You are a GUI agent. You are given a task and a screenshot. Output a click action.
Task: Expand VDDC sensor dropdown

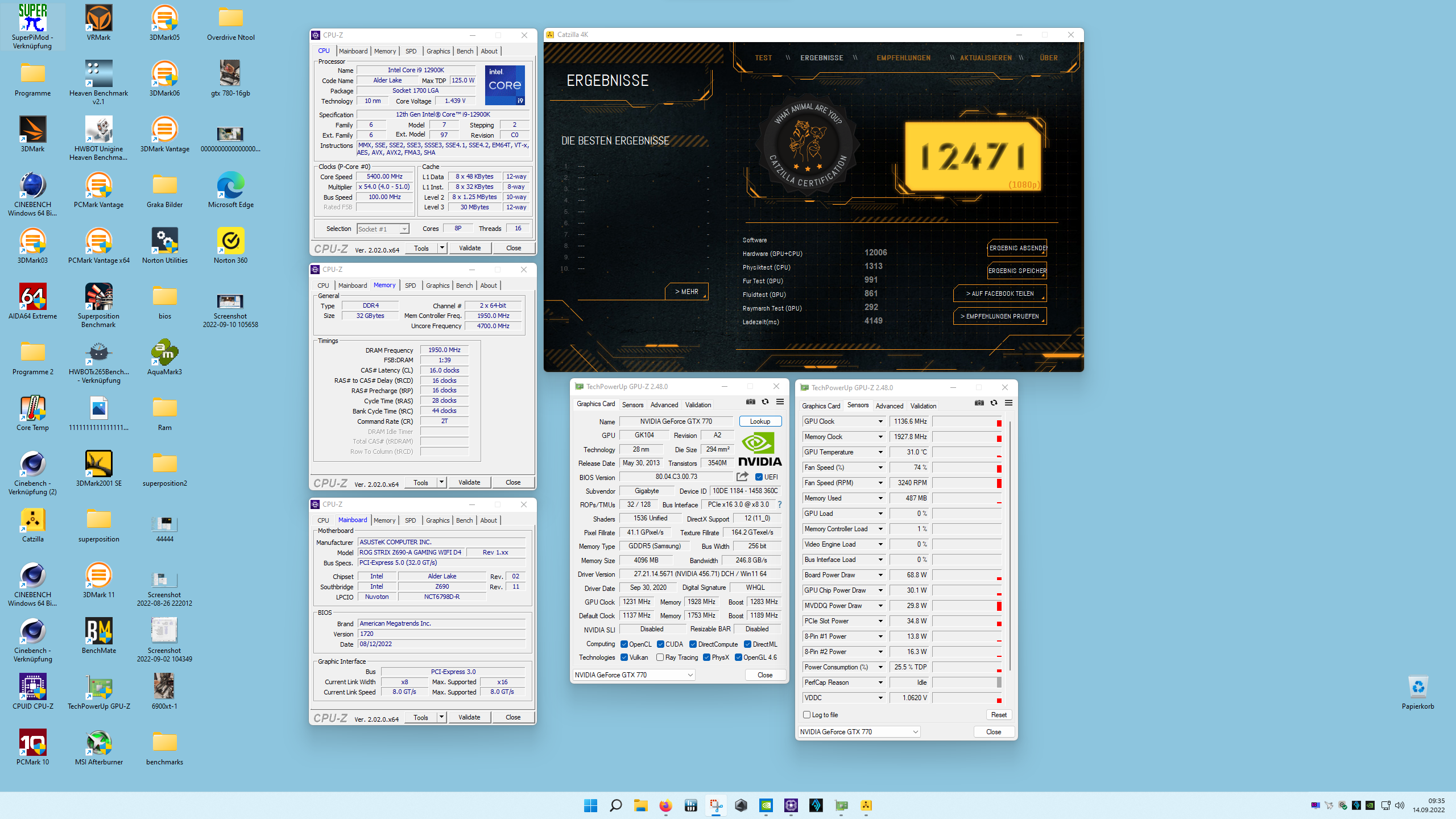coord(880,698)
